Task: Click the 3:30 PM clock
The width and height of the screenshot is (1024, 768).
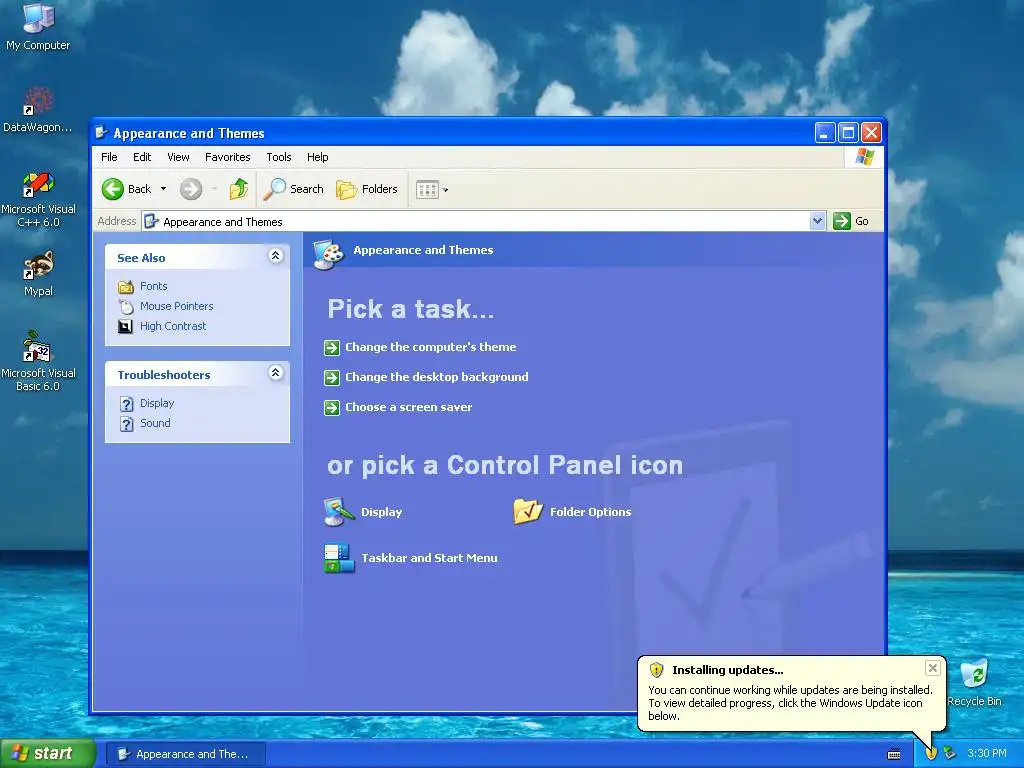Action: tap(987, 753)
